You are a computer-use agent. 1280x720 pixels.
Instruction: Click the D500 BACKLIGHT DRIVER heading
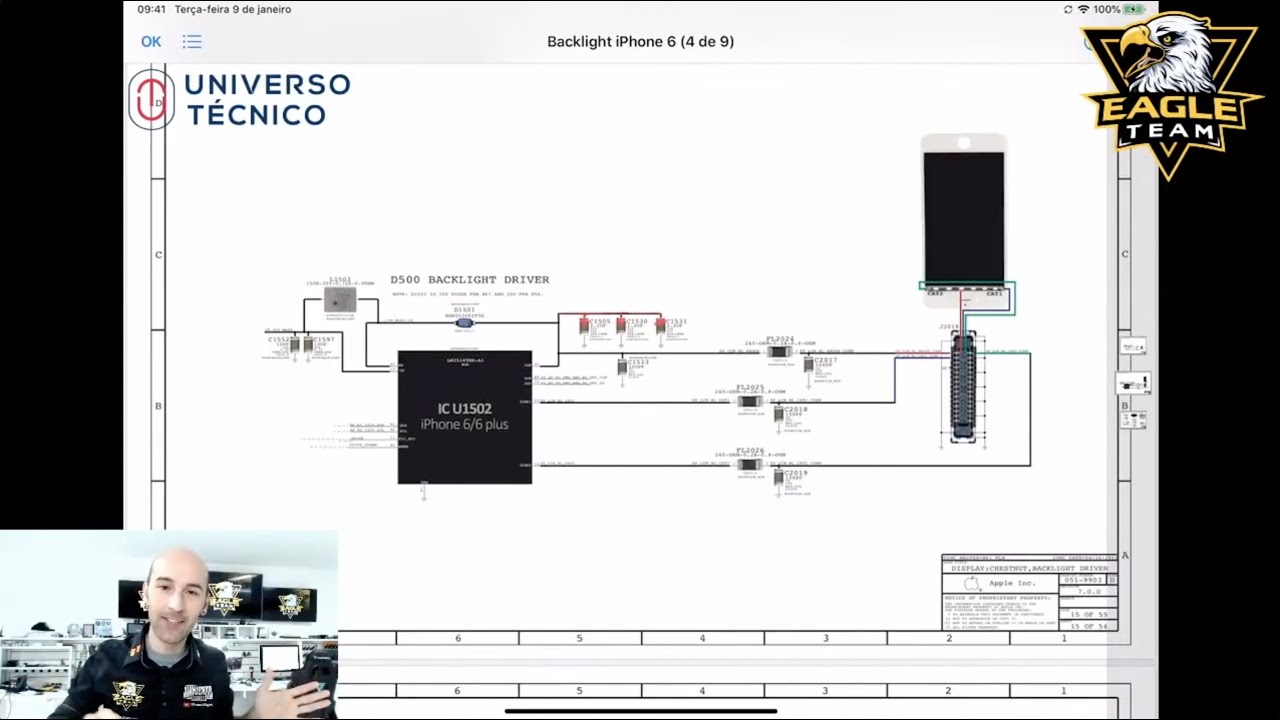click(469, 280)
